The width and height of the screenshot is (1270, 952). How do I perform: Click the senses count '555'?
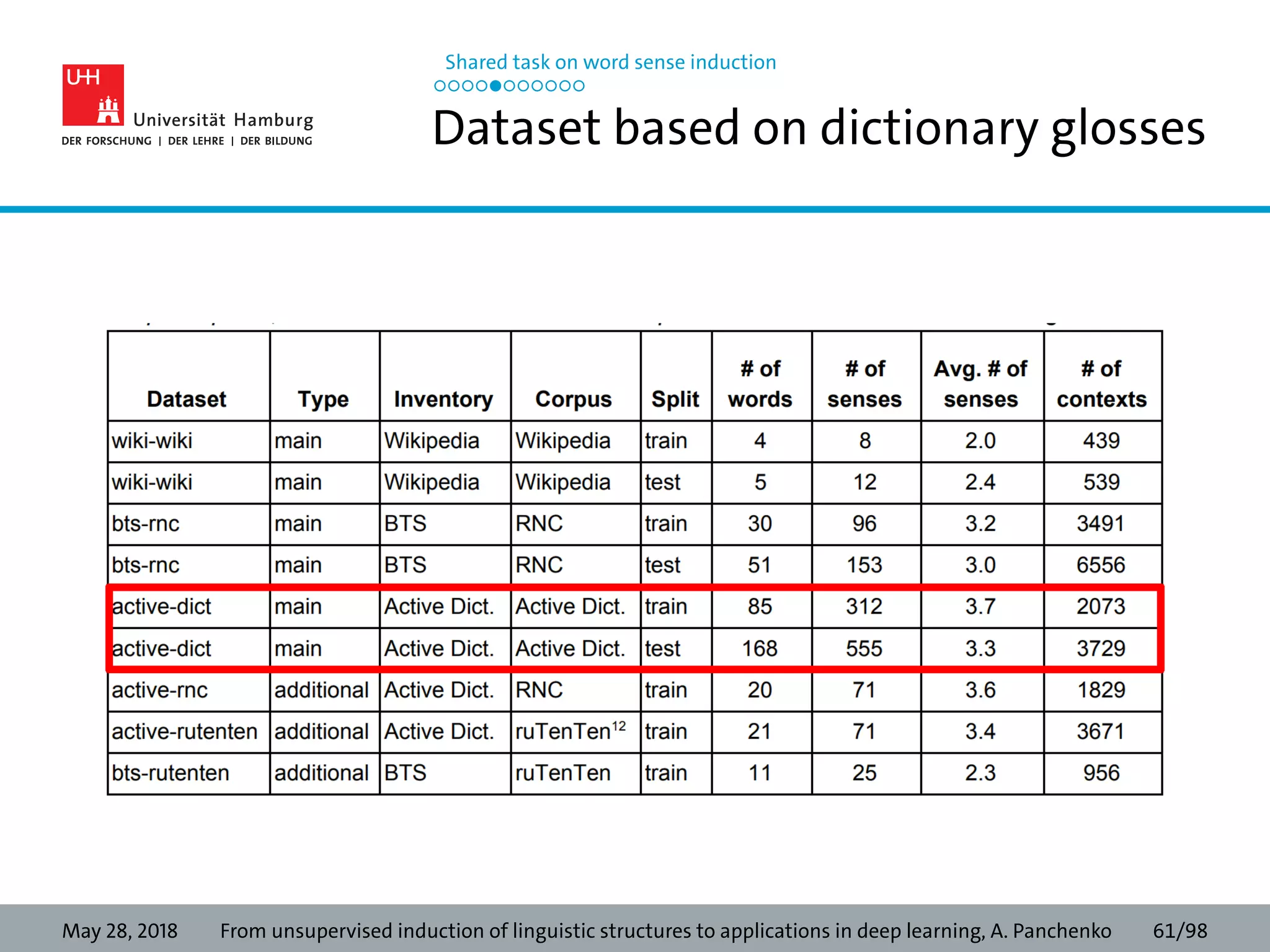[x=864, y=648]
